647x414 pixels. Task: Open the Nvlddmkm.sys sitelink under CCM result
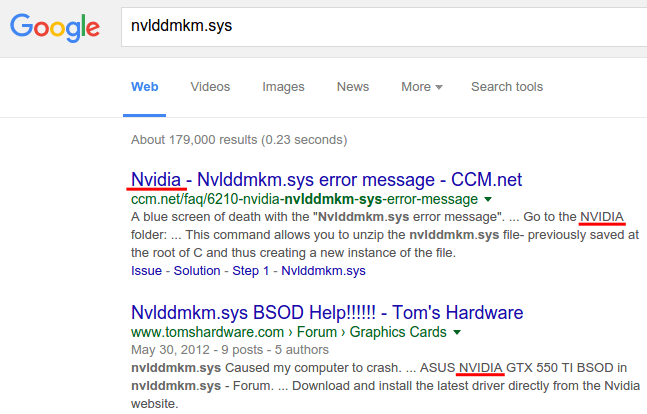(324, 271)
